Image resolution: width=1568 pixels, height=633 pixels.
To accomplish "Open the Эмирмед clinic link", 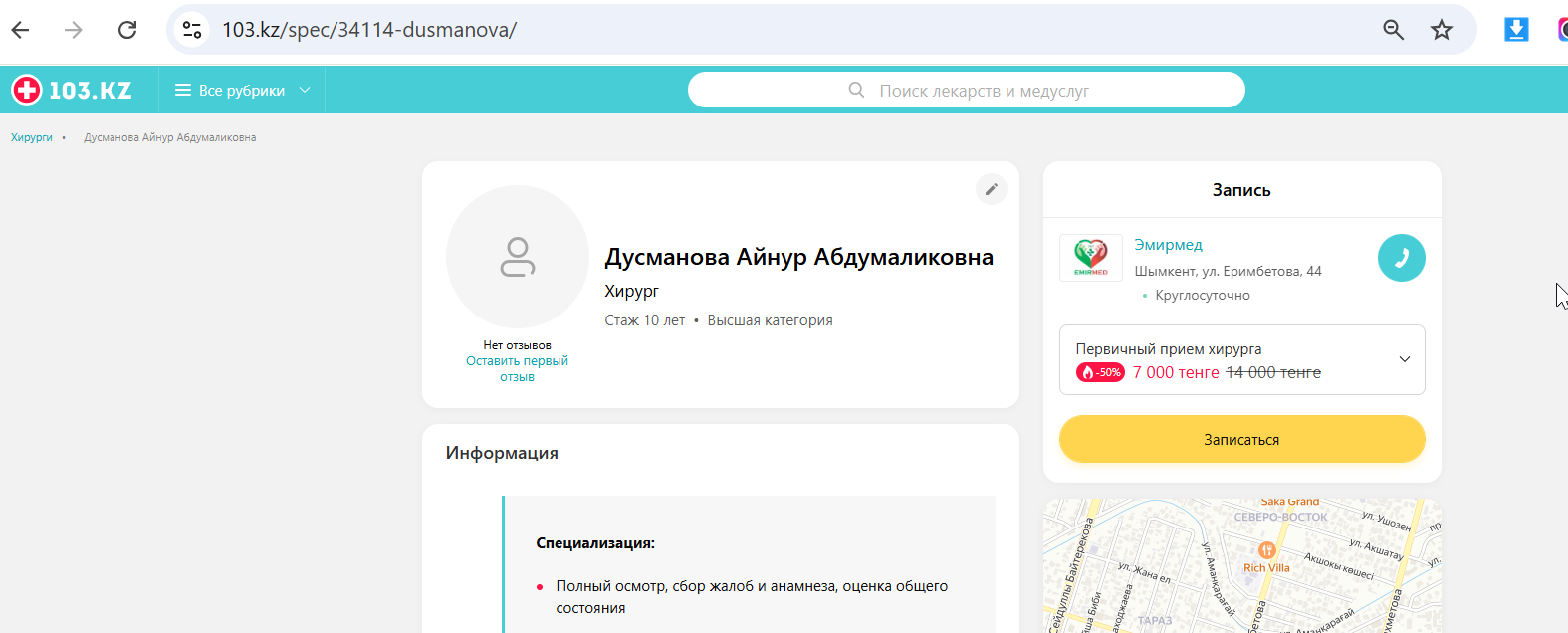I will (1168, 245).
